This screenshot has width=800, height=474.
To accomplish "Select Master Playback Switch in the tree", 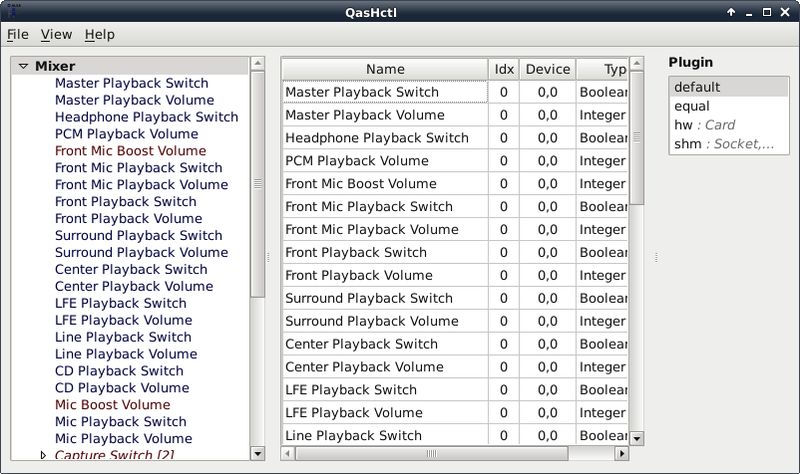I will 132,83.
